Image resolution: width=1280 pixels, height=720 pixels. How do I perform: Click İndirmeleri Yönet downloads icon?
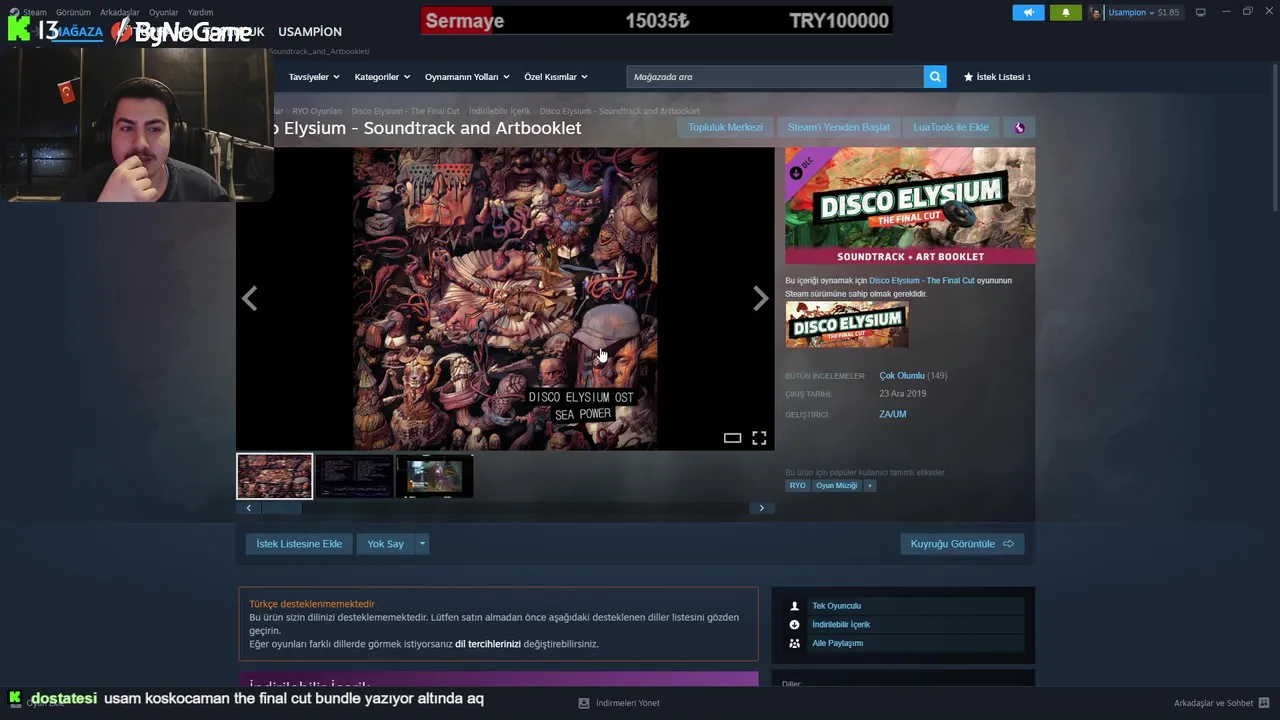[584, 703]
